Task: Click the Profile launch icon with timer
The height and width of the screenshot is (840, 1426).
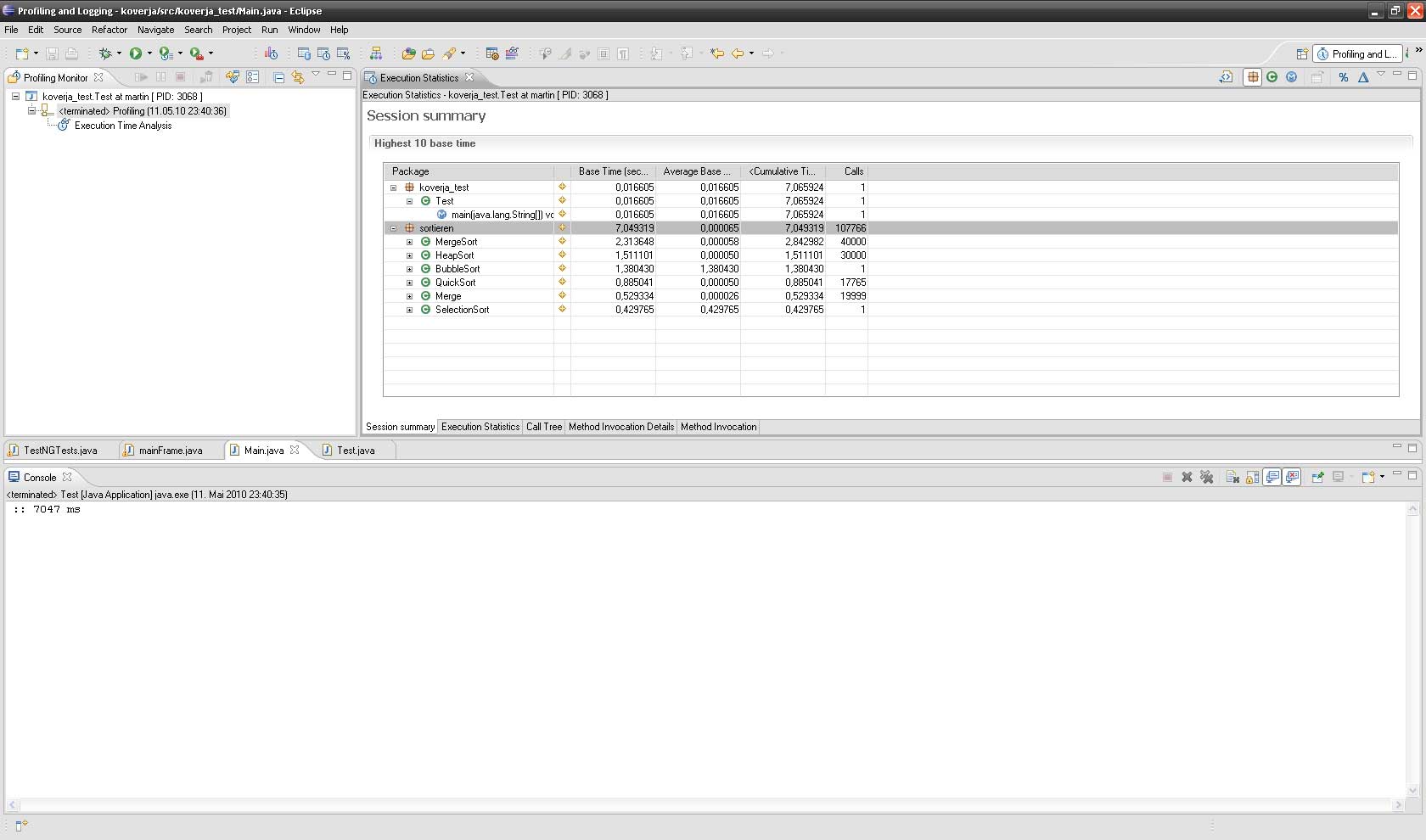Action: (x=166, y=53)
